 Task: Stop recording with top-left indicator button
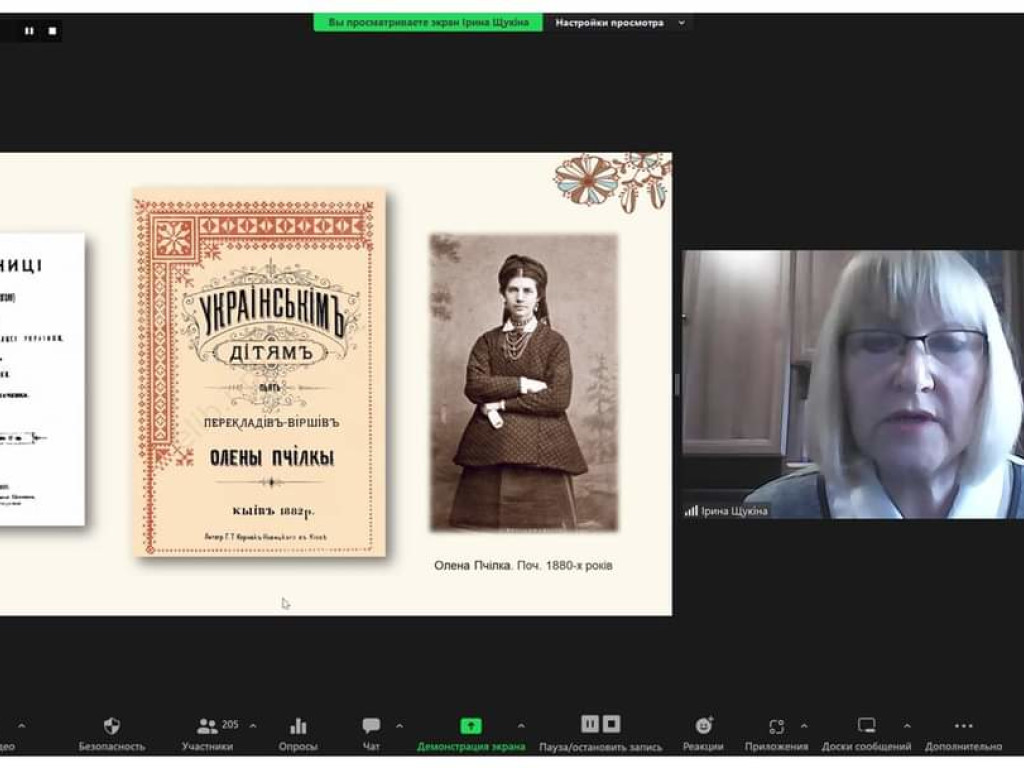tap(53, 31)
